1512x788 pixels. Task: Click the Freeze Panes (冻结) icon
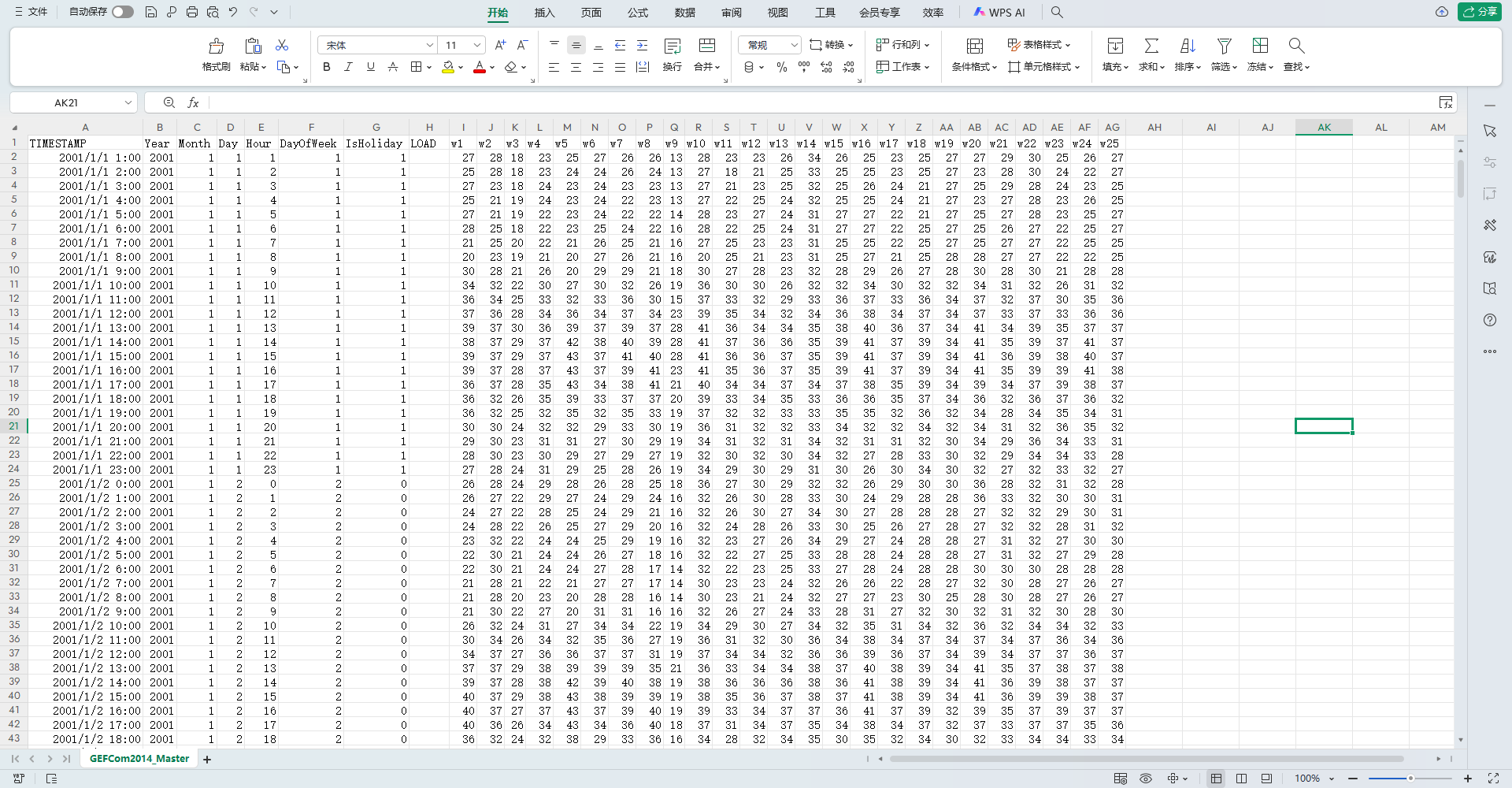1260,46
